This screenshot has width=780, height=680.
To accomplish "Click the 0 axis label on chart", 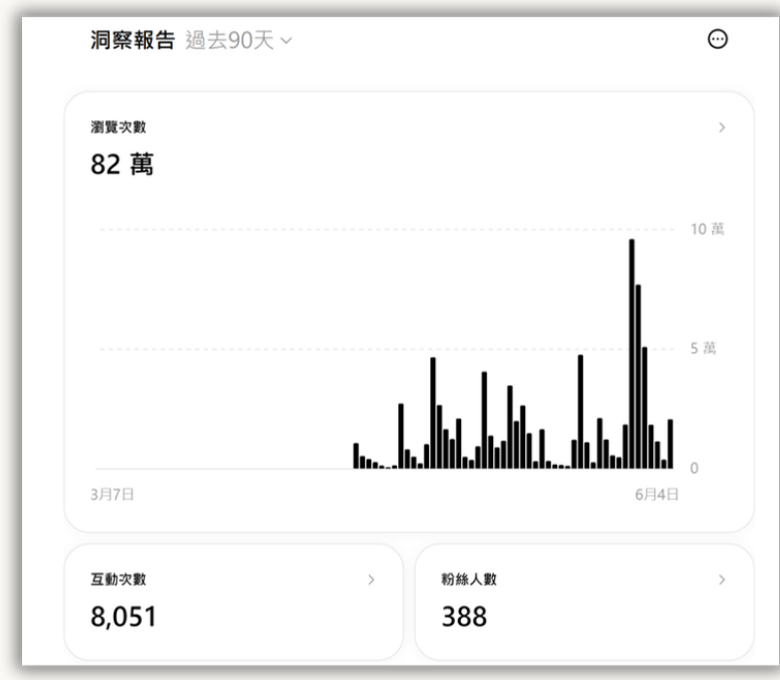I will [x=694, y=468].
